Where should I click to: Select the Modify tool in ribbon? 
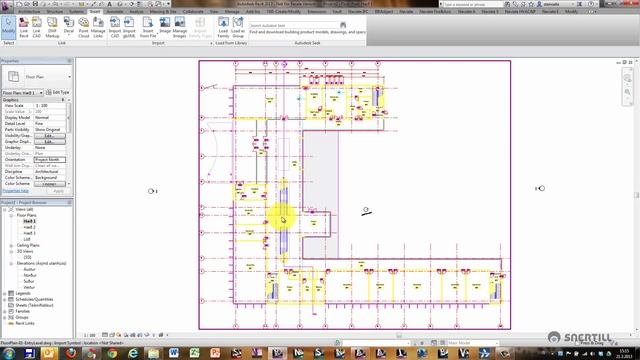(8, 27)
